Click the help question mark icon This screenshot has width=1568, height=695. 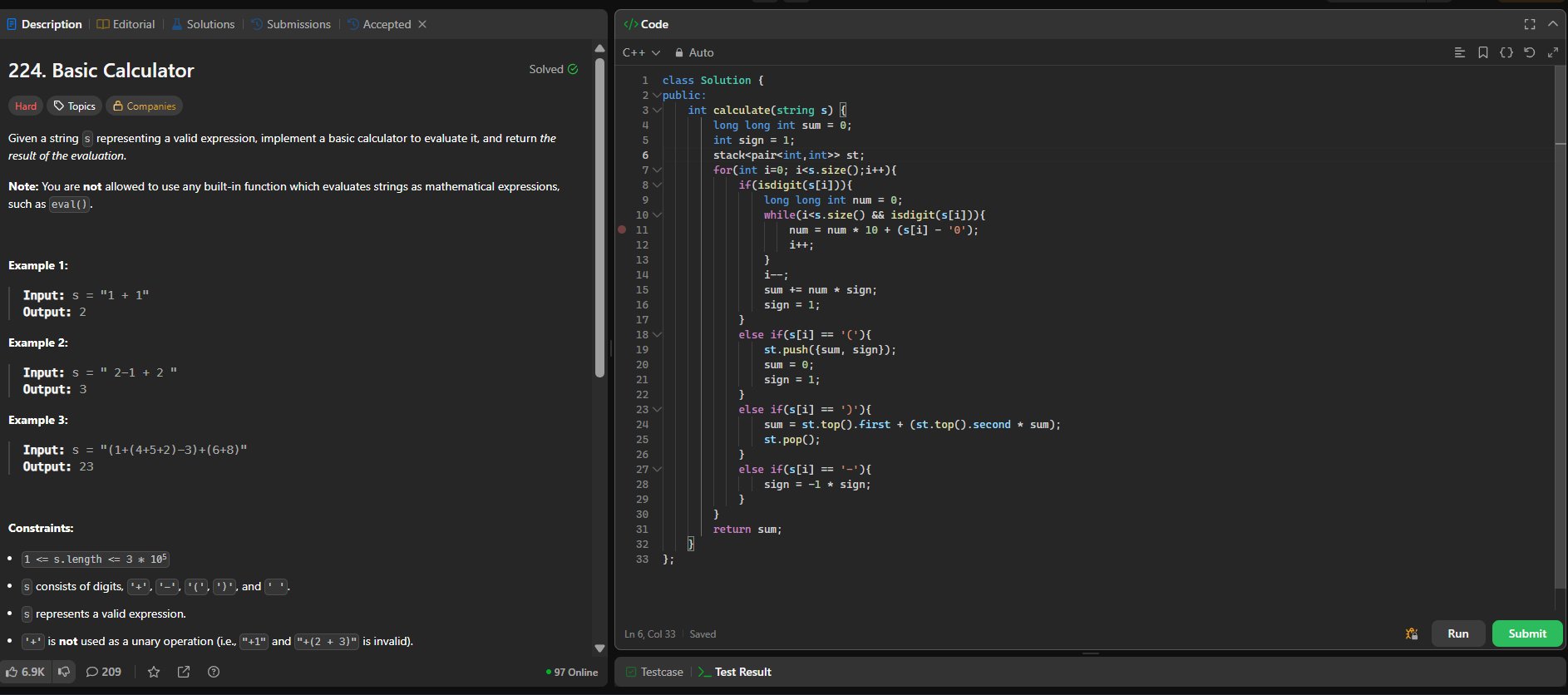click(214, 672)
